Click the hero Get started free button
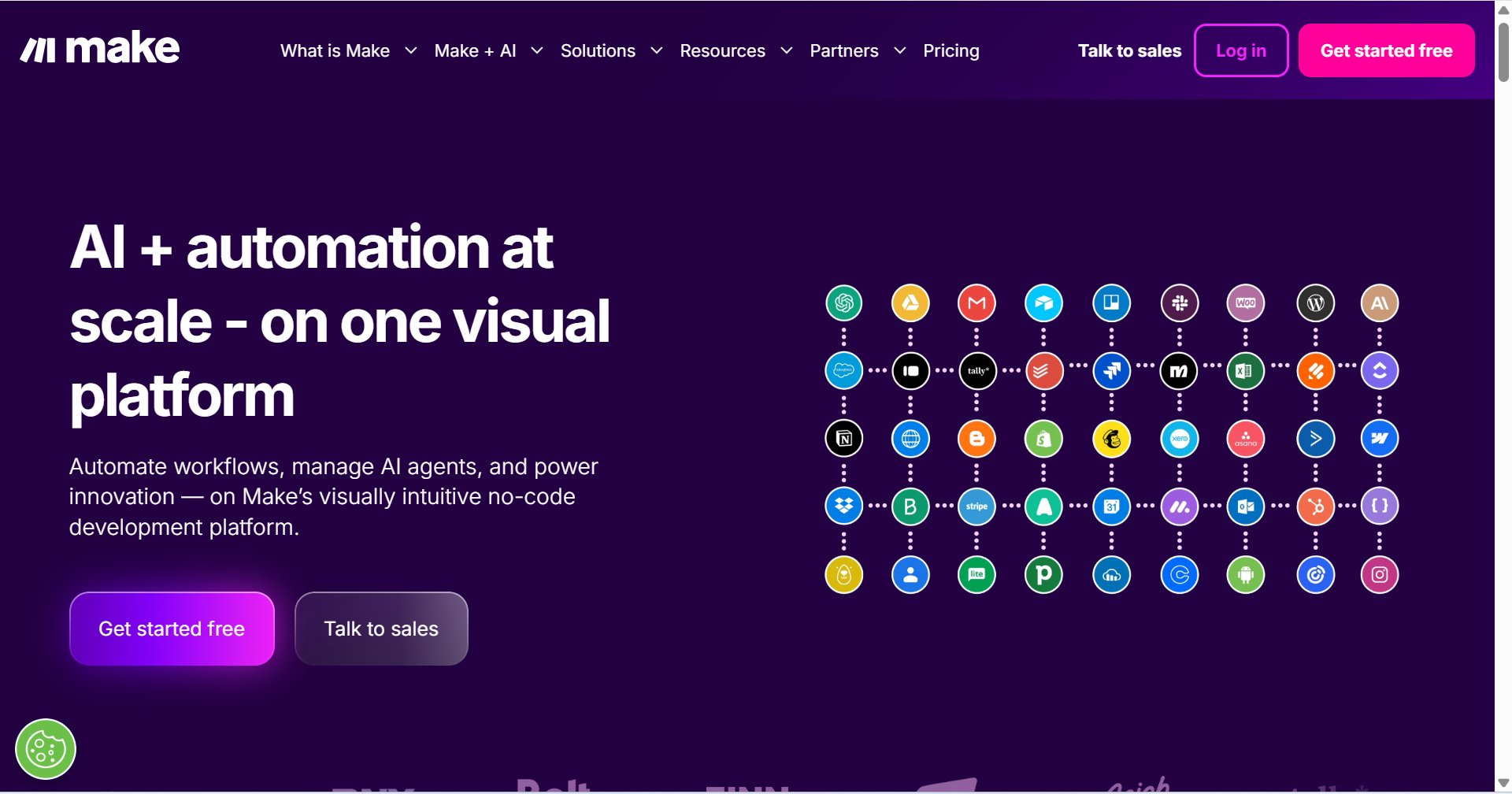Image resolution: width=1512 pixels, height=794 pixels. [x=172, y=629]
